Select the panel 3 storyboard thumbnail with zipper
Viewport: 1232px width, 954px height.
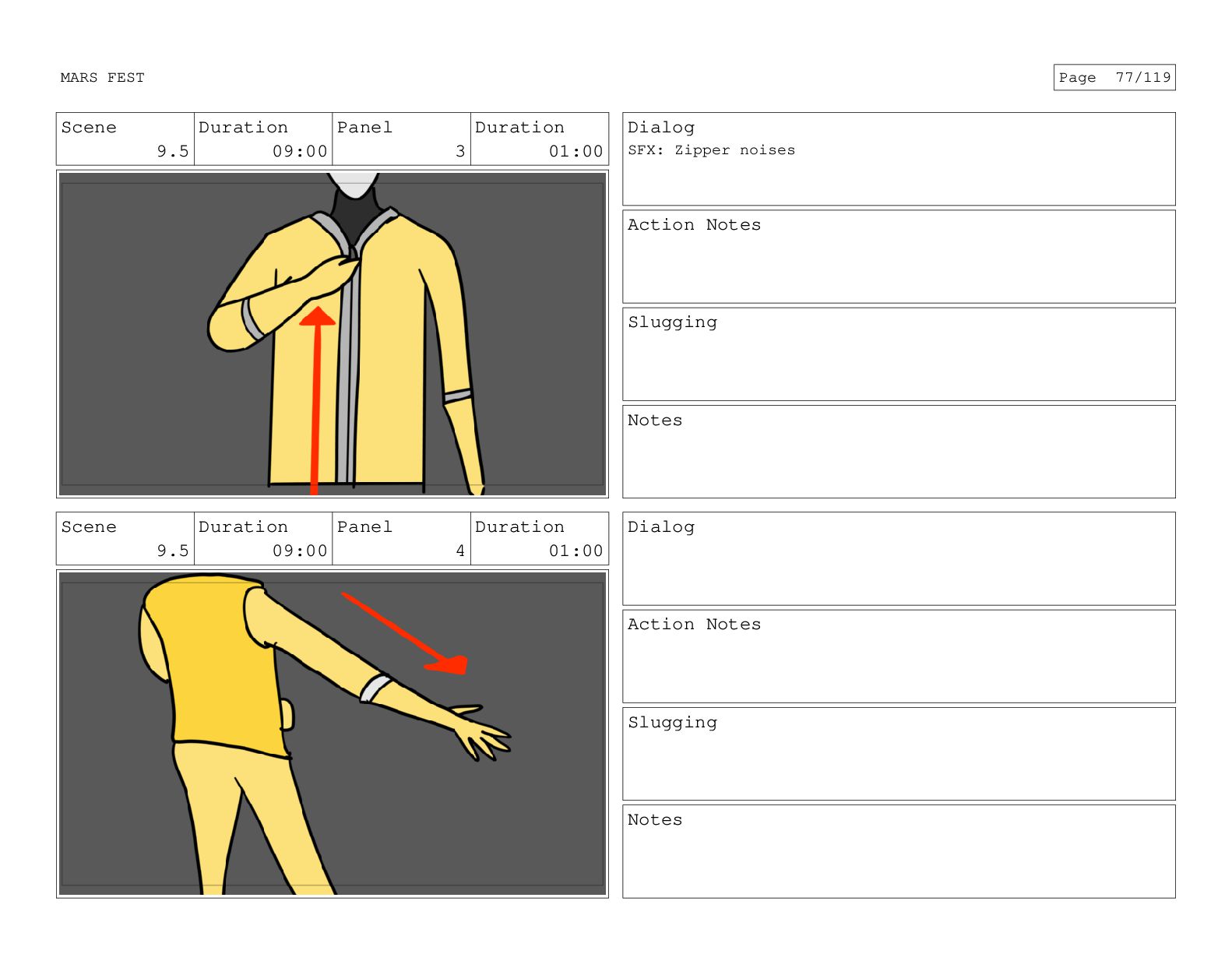(x=333, y=334)
